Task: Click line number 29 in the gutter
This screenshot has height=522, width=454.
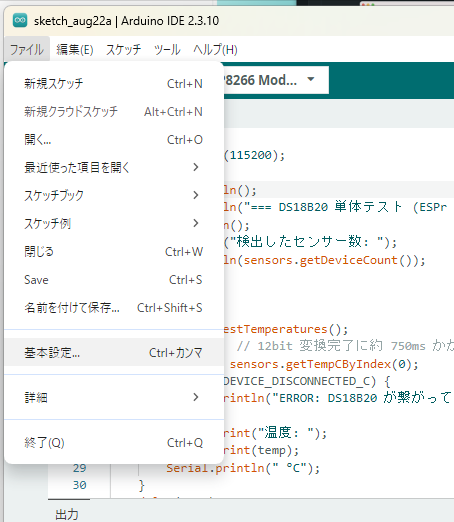Action: coord(79,468)
